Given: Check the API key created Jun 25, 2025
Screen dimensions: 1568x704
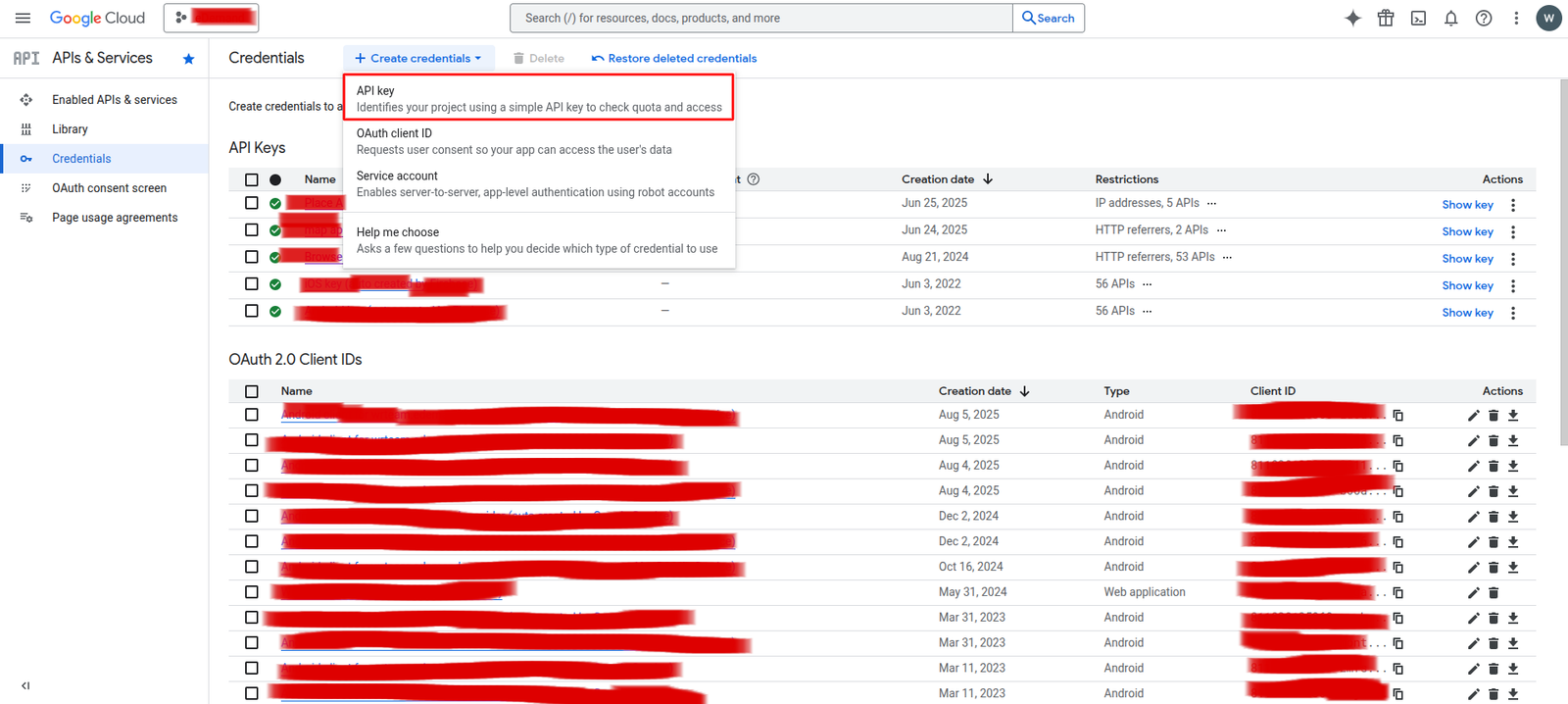Looking at the screenshot, I should click(252, 203).
